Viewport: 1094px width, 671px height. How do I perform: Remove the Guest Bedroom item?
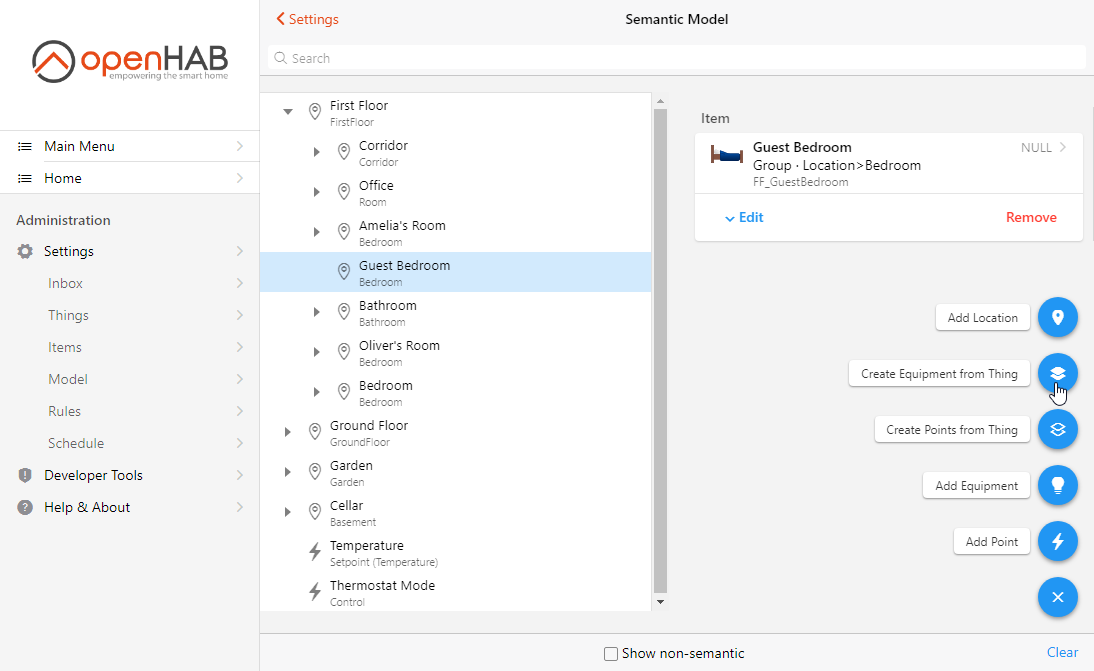coord(1030,217)
